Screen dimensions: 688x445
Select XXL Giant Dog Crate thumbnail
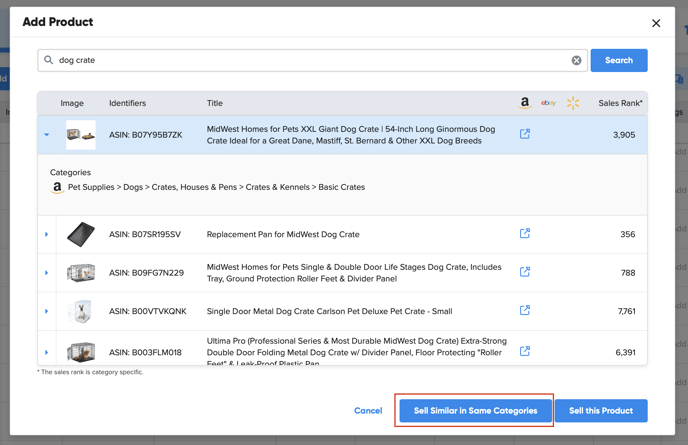click(x=81, y=135)
